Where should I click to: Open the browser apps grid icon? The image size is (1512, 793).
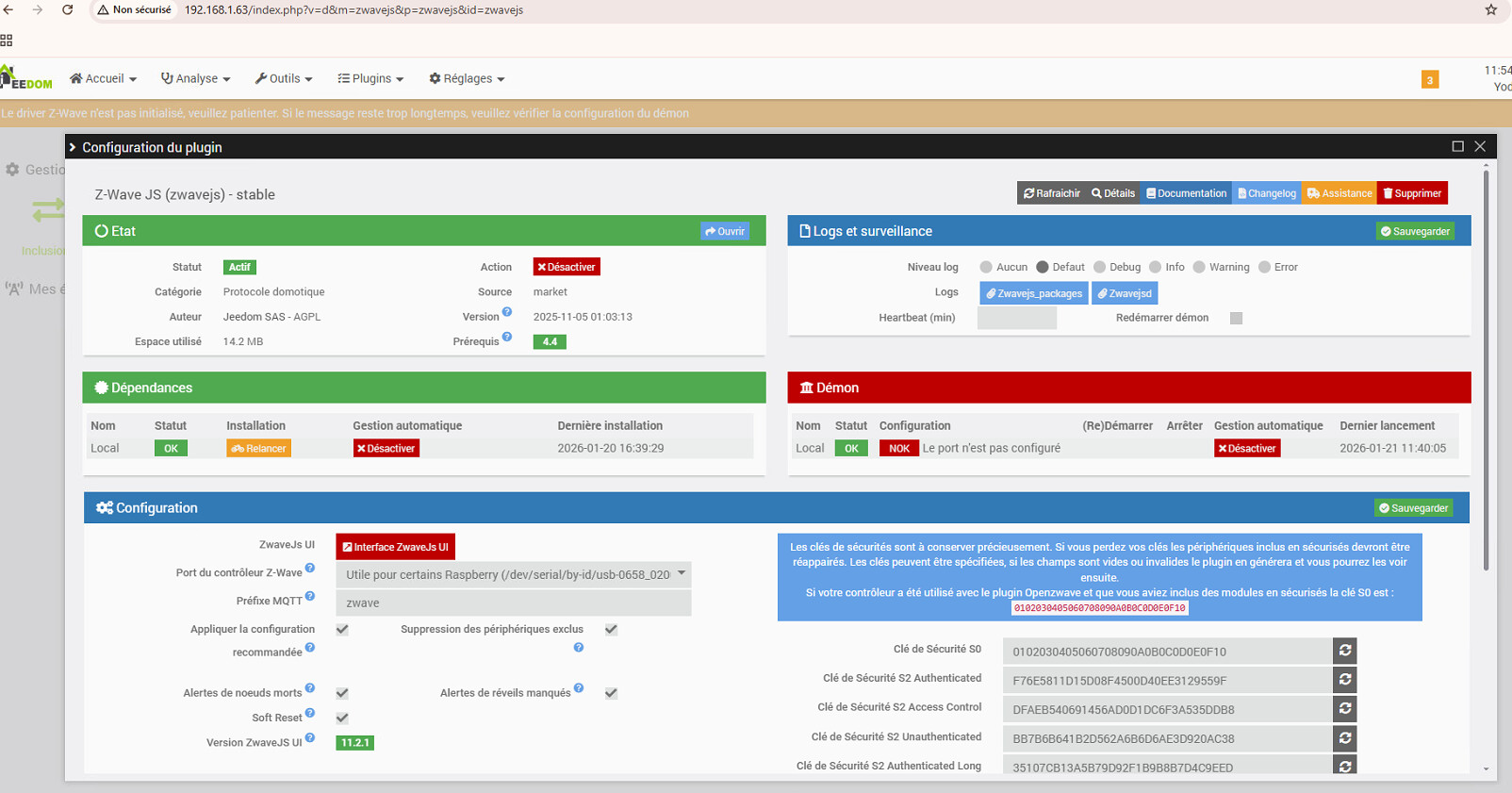tap(7, 41)
